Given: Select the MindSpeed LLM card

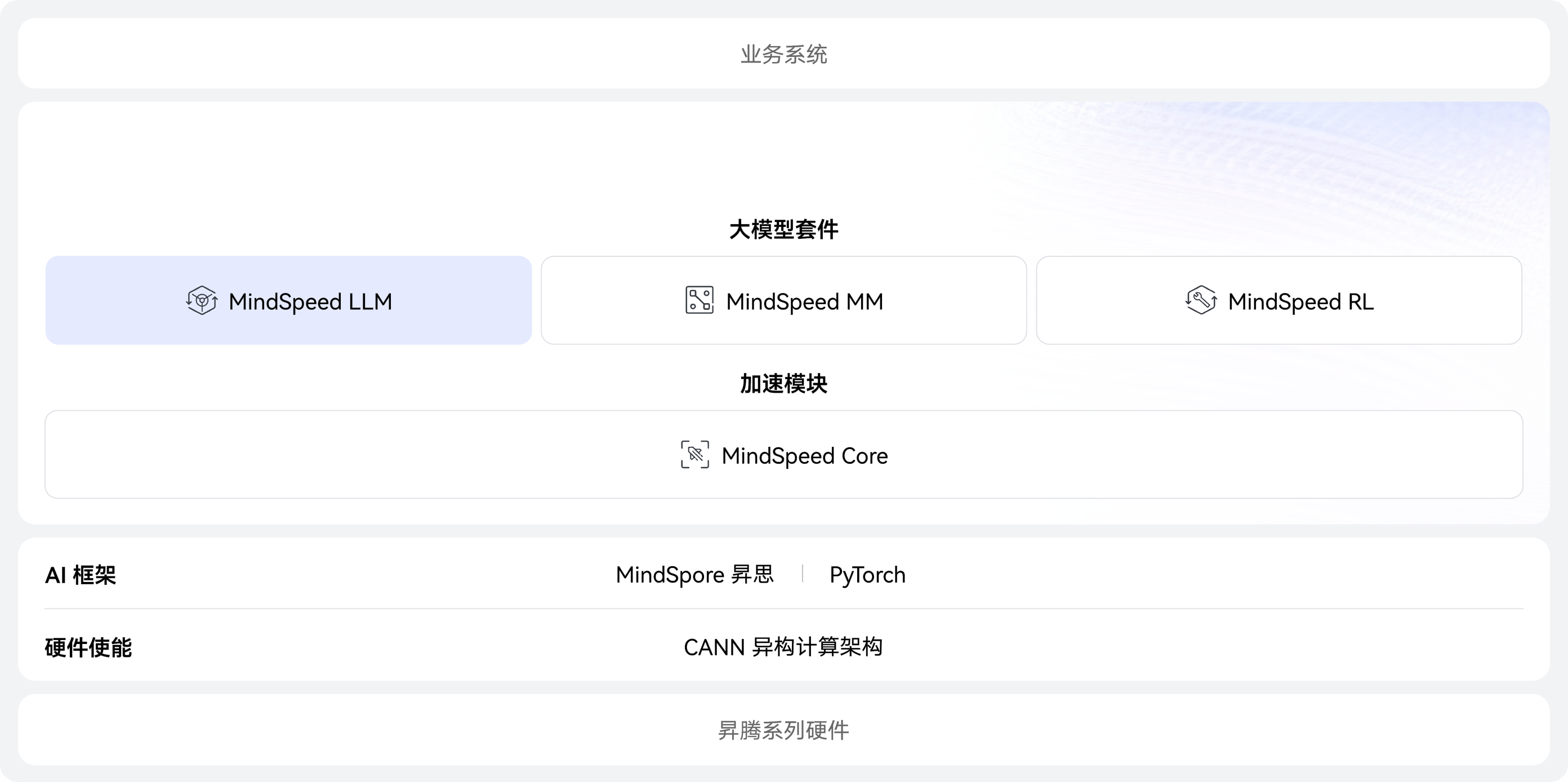Looking at the screenshot, I should coord(288,300).
